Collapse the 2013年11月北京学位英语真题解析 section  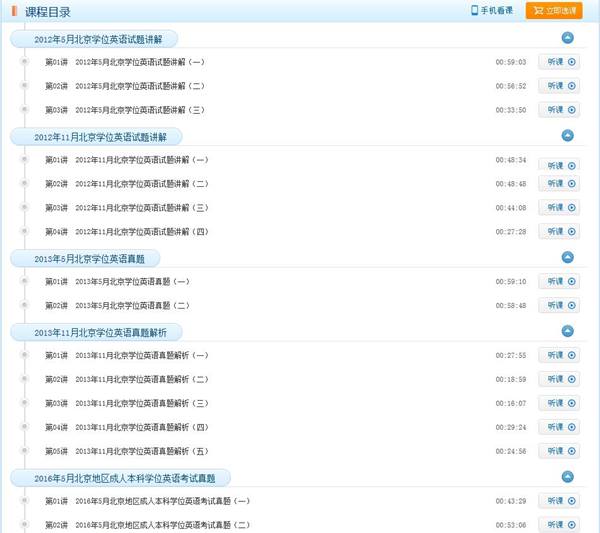[567, 331]
